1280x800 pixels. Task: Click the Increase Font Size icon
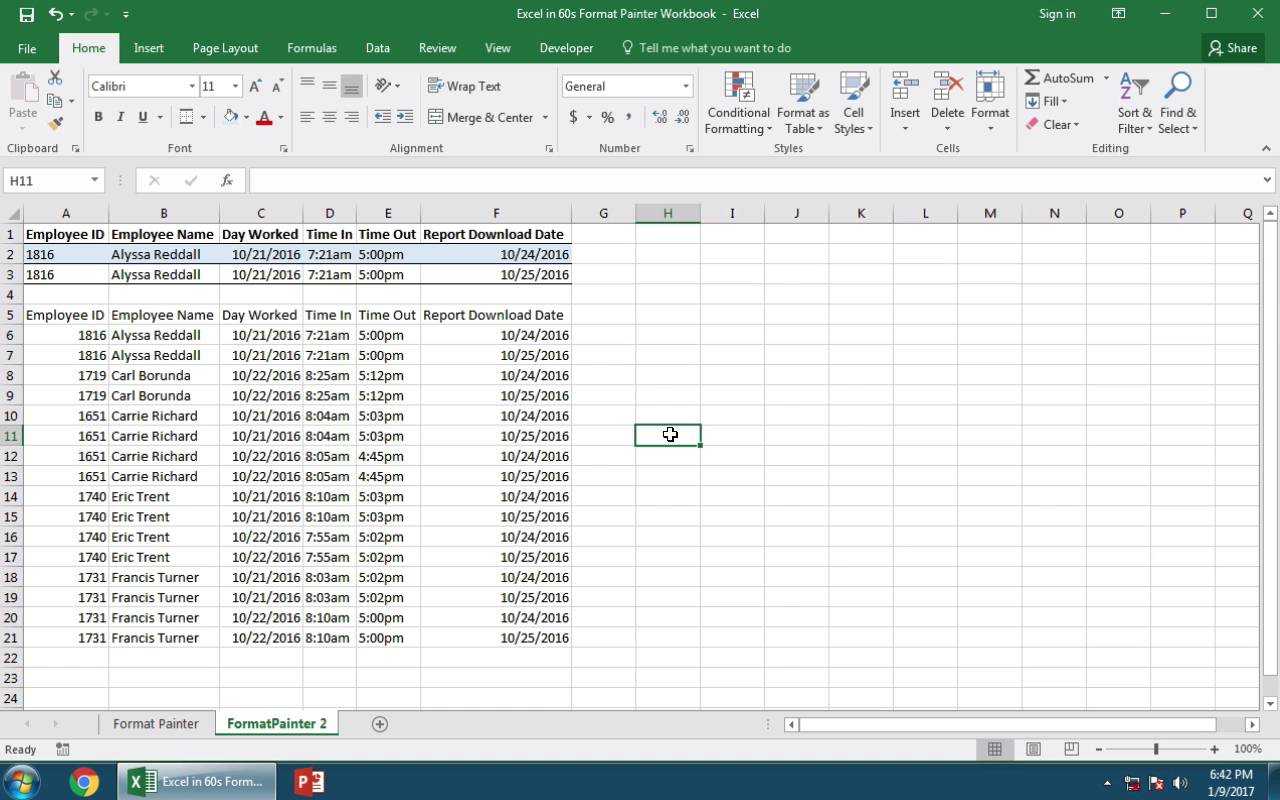[256, 86]
